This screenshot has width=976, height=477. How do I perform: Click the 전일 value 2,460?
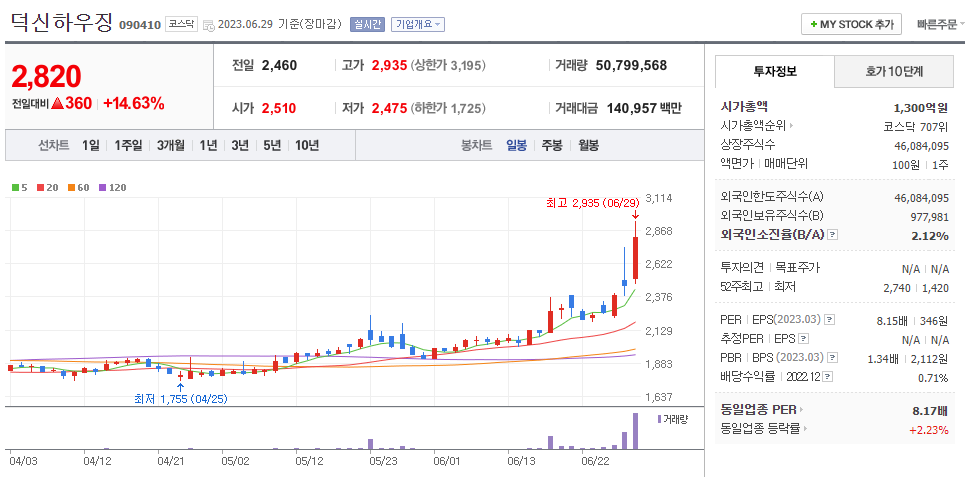coord(279,65)
